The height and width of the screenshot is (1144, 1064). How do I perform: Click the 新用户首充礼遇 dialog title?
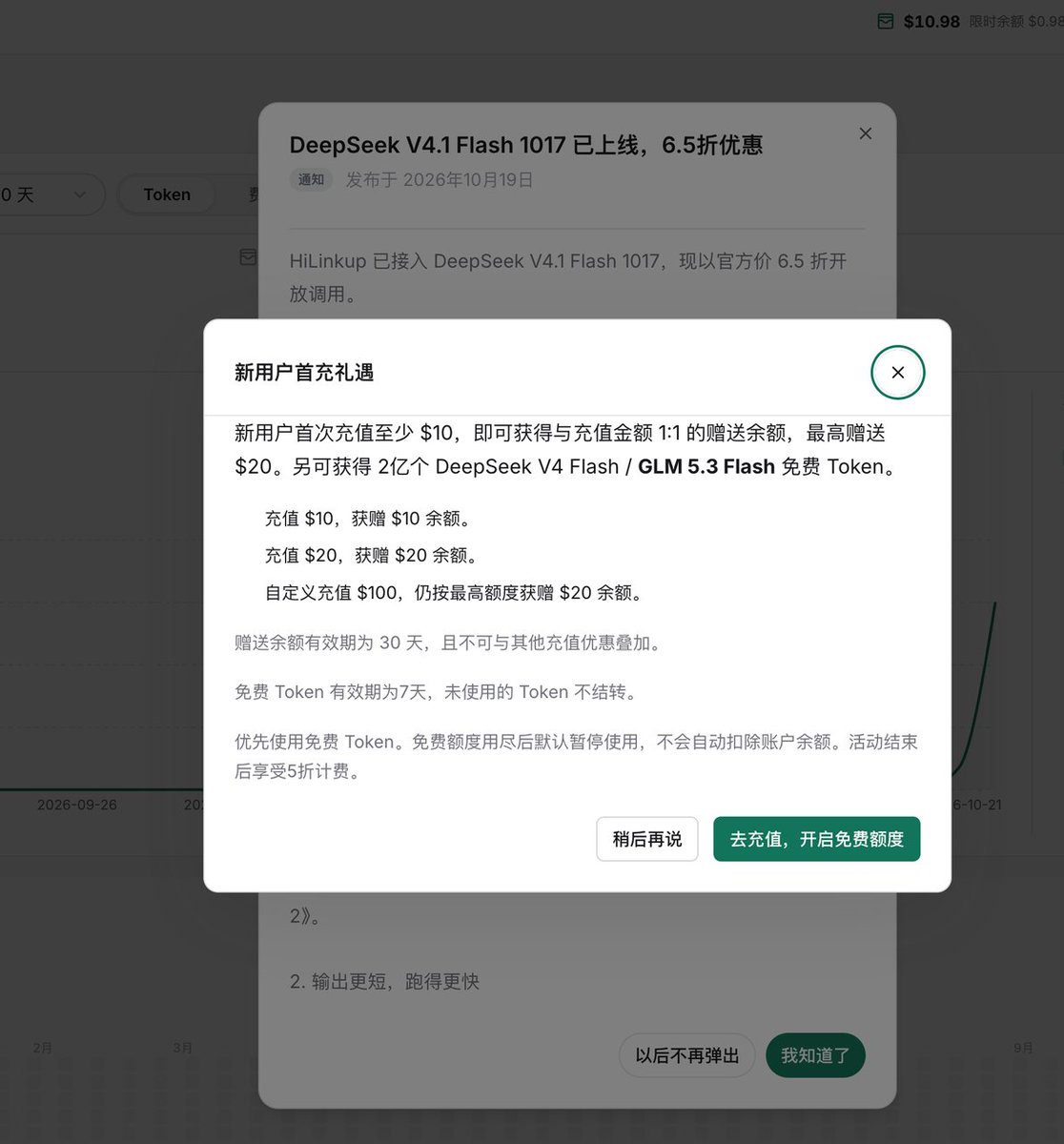pos(304,373)
